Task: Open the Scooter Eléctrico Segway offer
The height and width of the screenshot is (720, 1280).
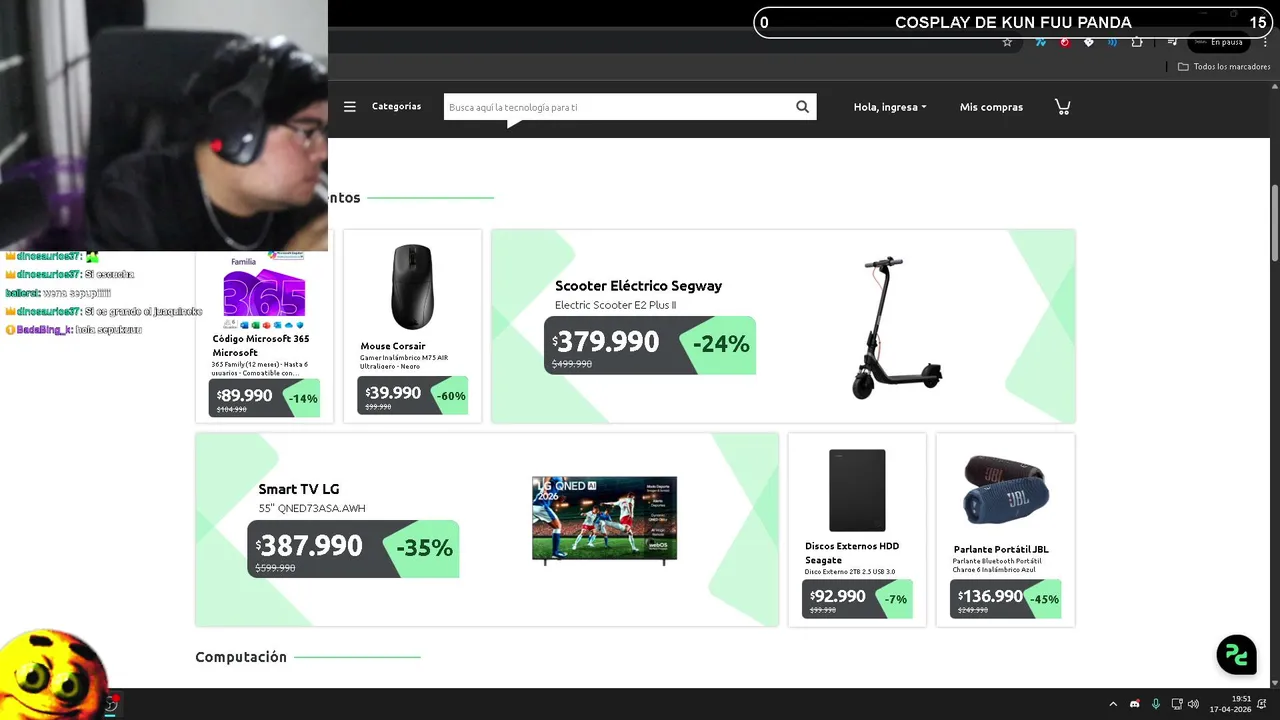Action: (783, 326)
